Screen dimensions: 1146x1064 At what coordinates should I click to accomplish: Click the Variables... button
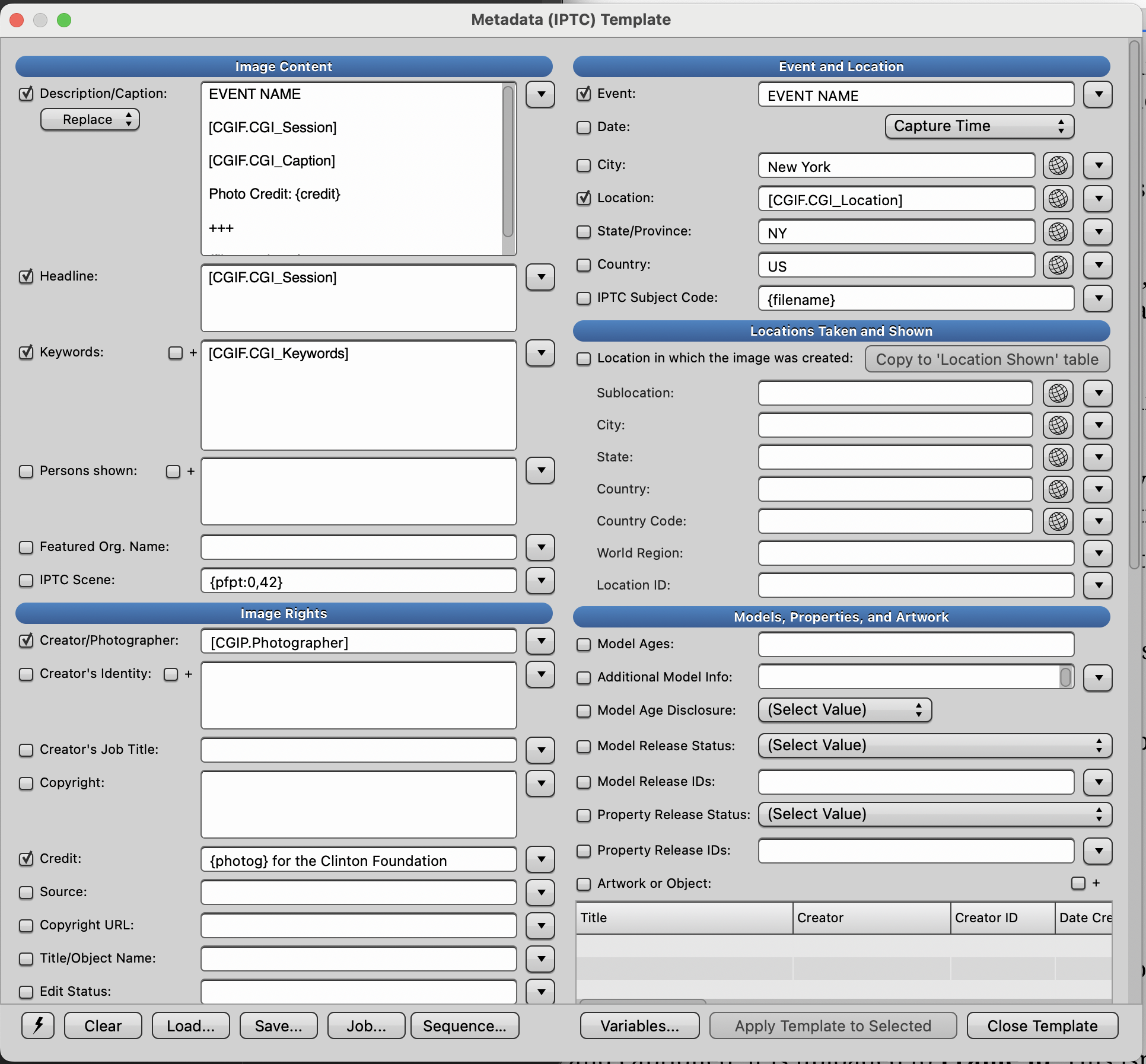tap(639, 1025)
